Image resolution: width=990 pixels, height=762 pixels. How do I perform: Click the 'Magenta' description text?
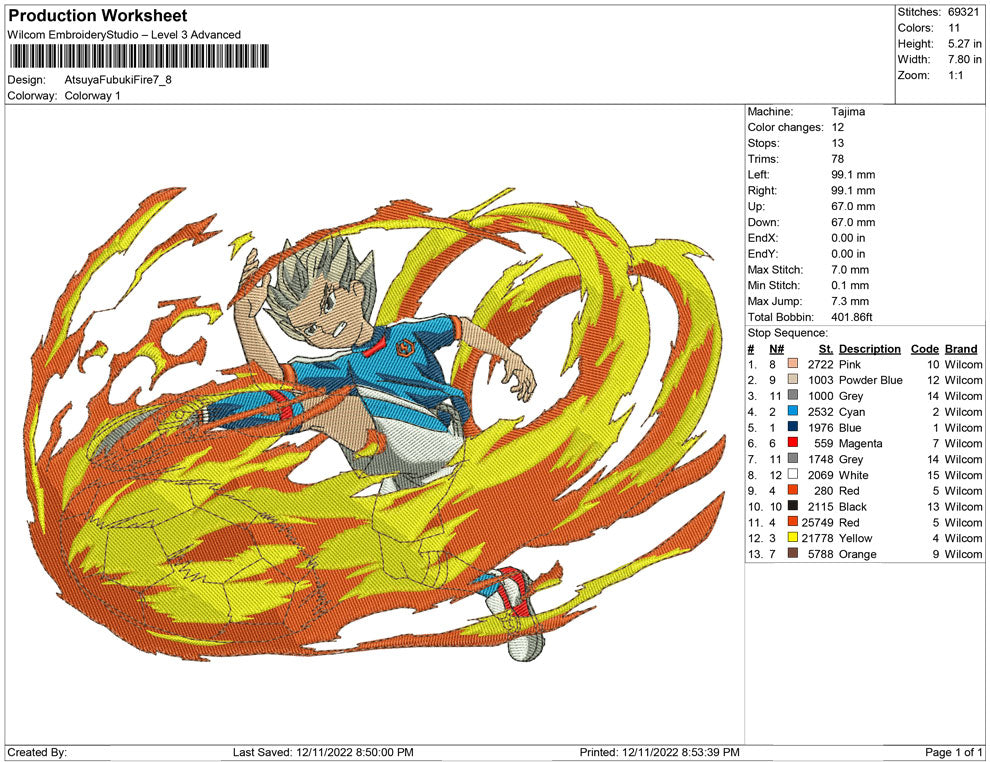[x=861, y=443]
